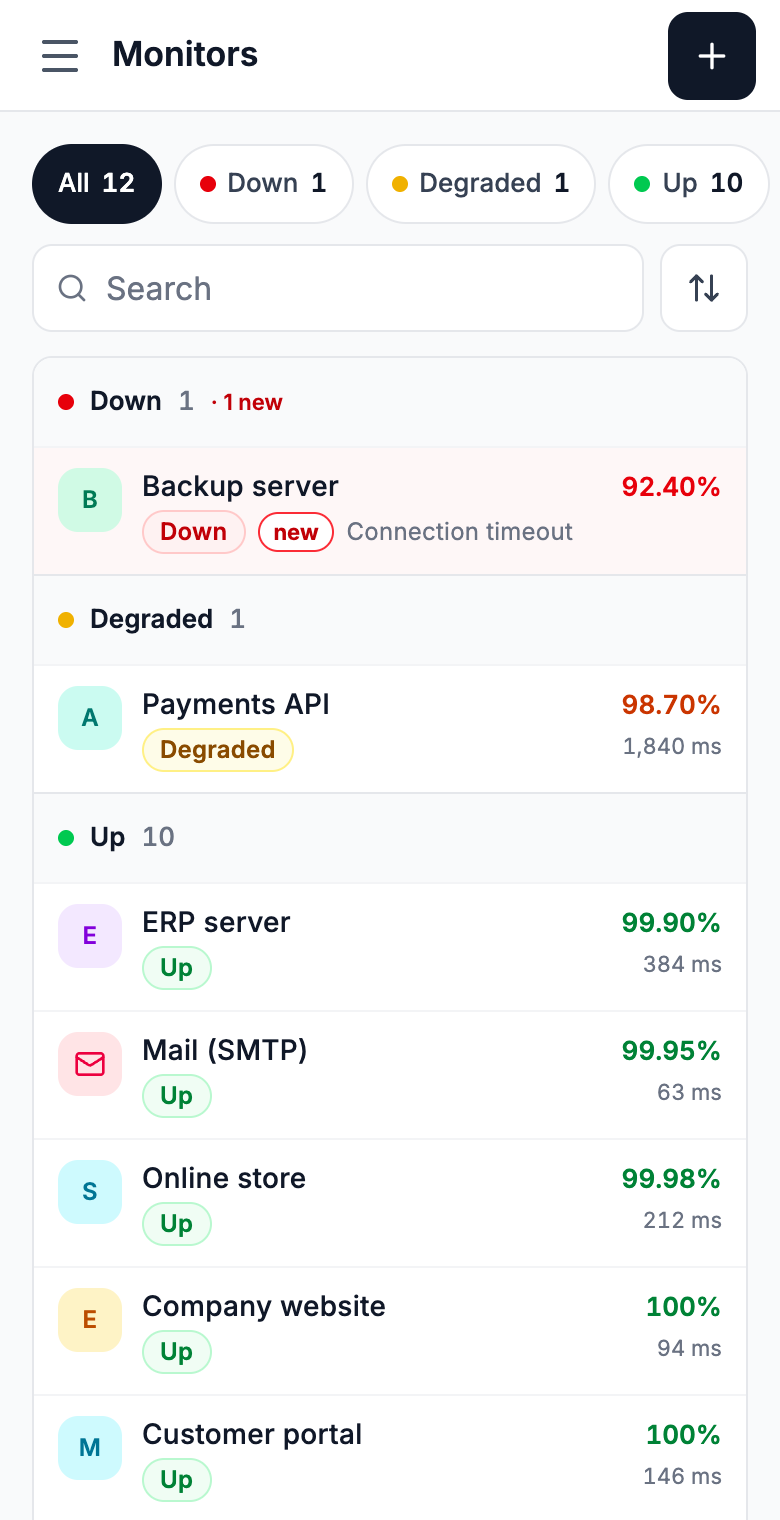
Task: Click the 99.95% uptime value
Action: coord(671,1051)
